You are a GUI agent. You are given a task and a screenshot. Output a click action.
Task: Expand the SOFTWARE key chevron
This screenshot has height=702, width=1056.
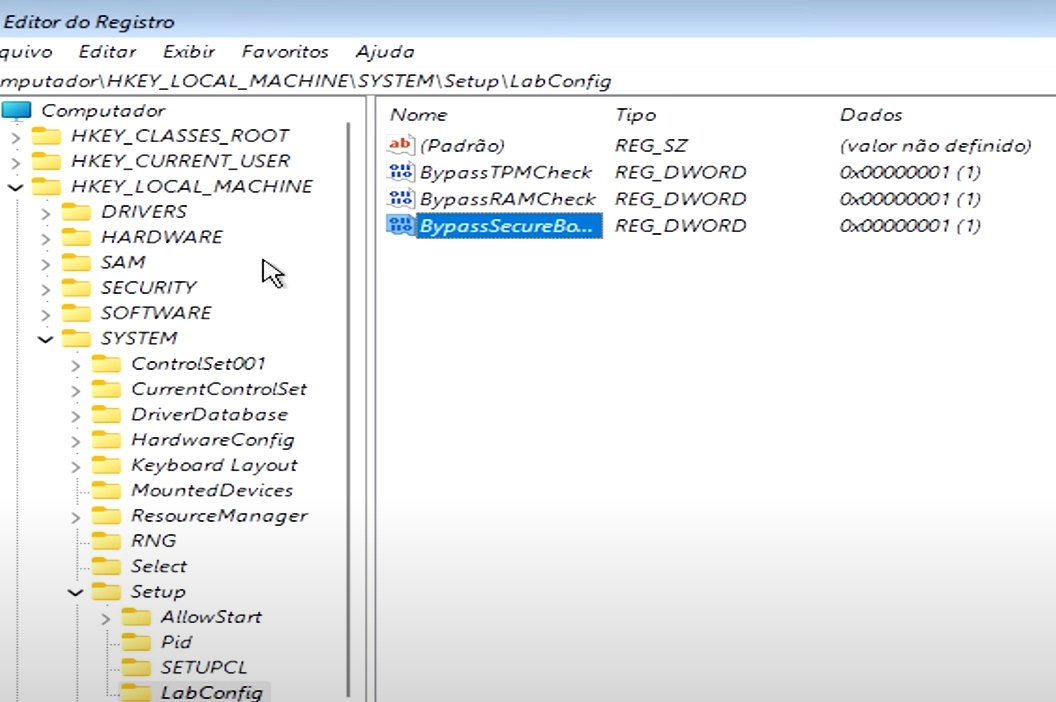pyautogui.click(x=45, y=314)
